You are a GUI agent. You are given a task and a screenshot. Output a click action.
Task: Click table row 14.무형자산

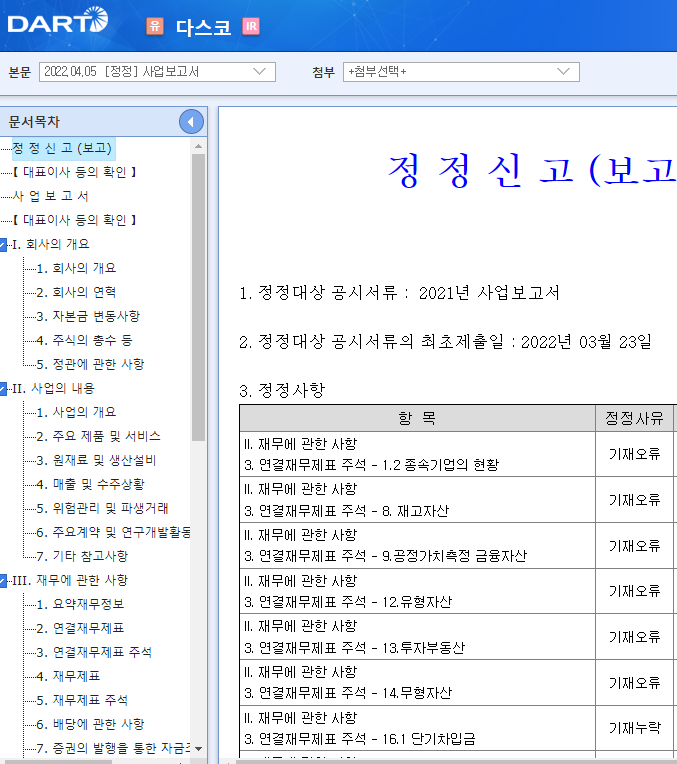417,683
